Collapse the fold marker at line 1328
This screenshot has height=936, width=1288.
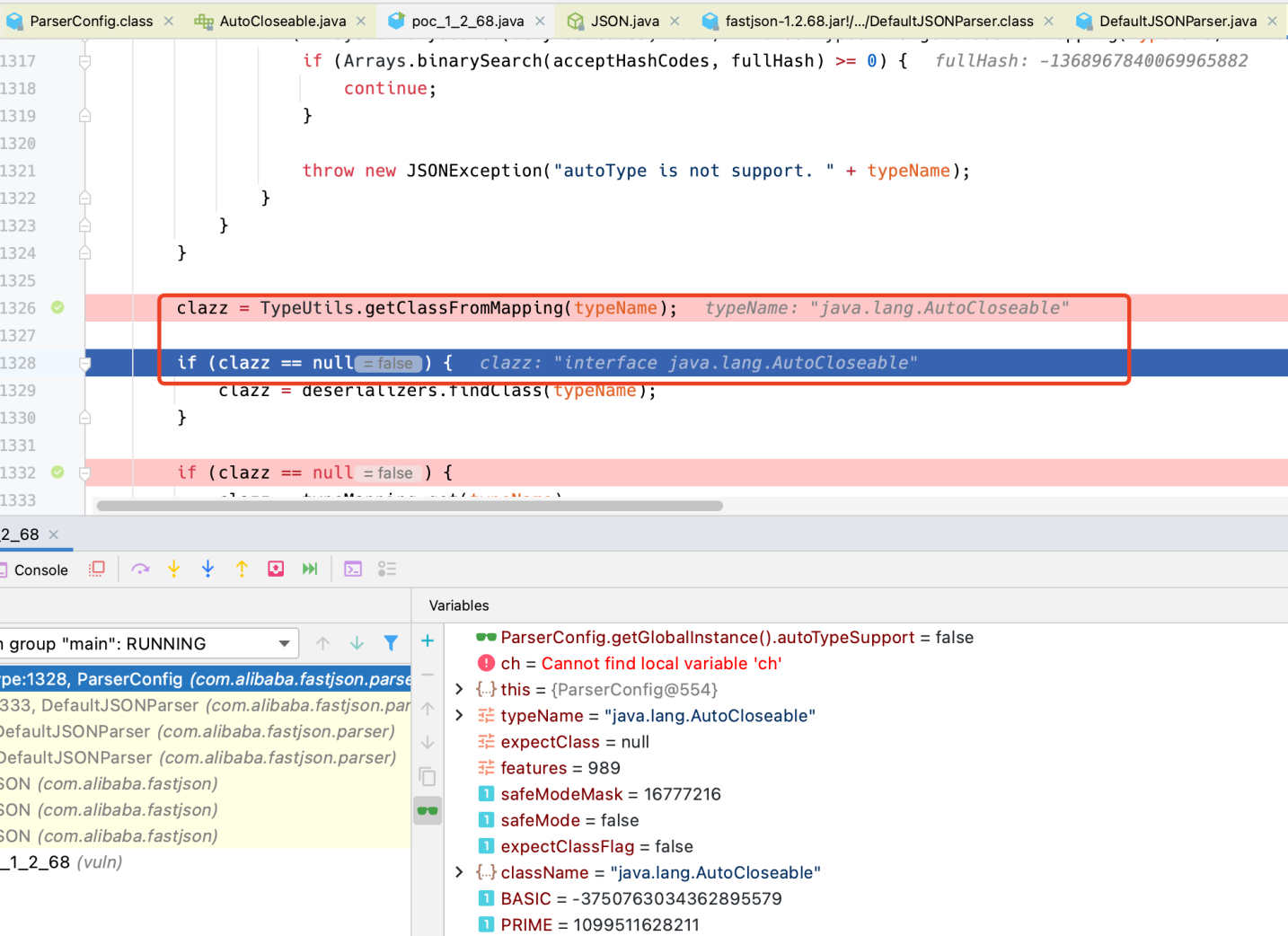[x=84, y=363]
